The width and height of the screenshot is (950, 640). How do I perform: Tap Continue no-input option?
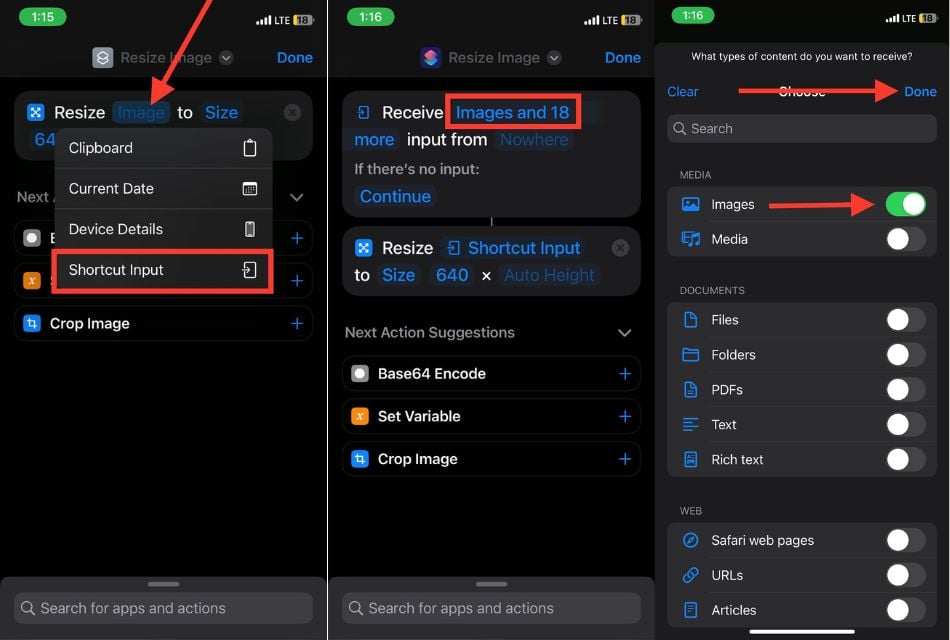(395, 196)
